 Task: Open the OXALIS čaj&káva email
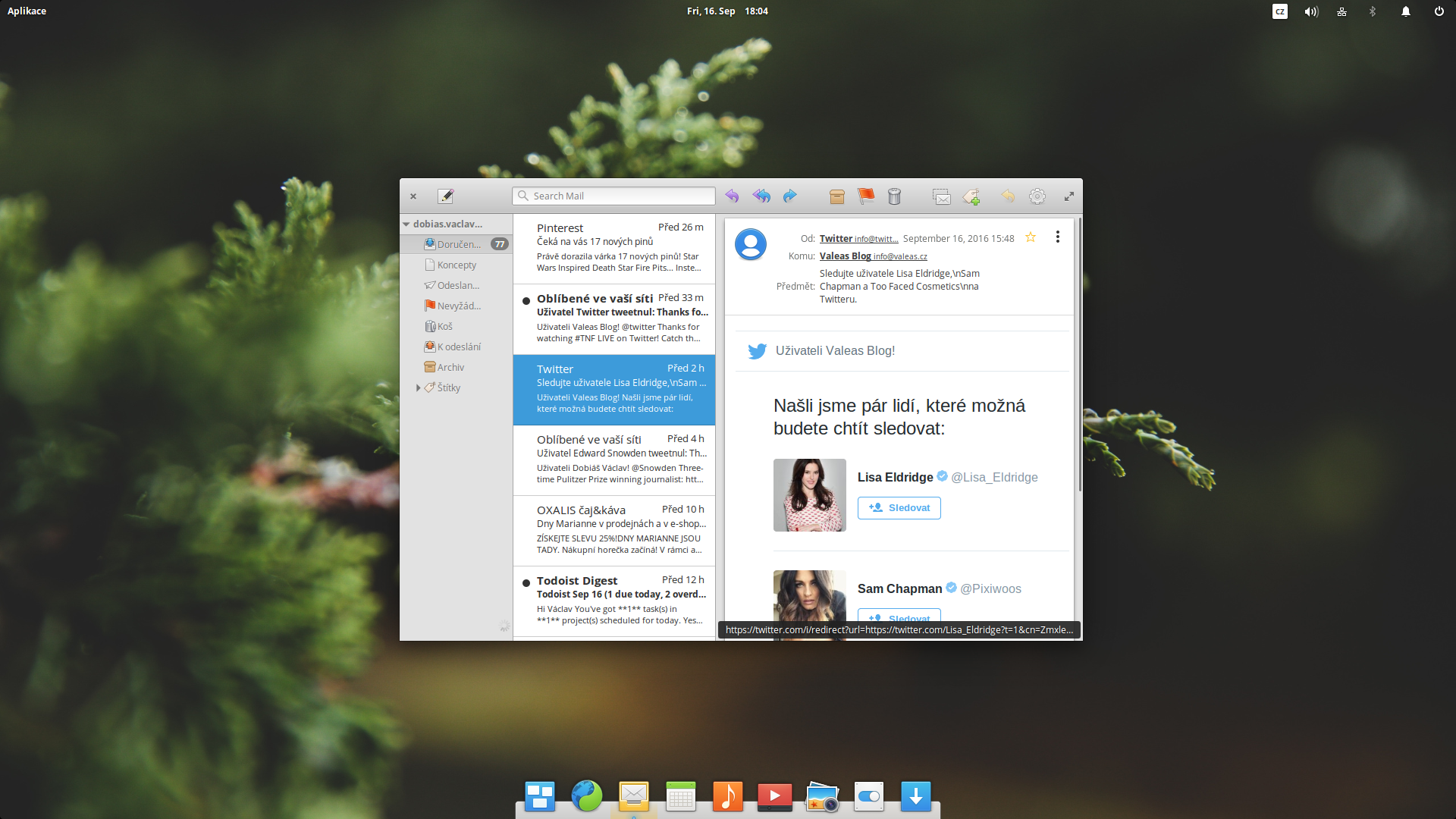tap(614, 531)
